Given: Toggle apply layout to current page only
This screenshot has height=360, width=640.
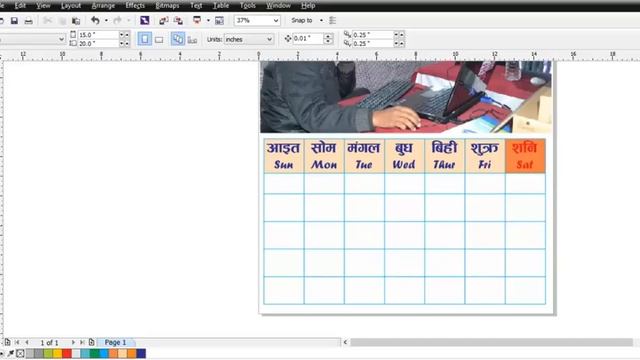Looking at the screenshot, I should 192,39.
